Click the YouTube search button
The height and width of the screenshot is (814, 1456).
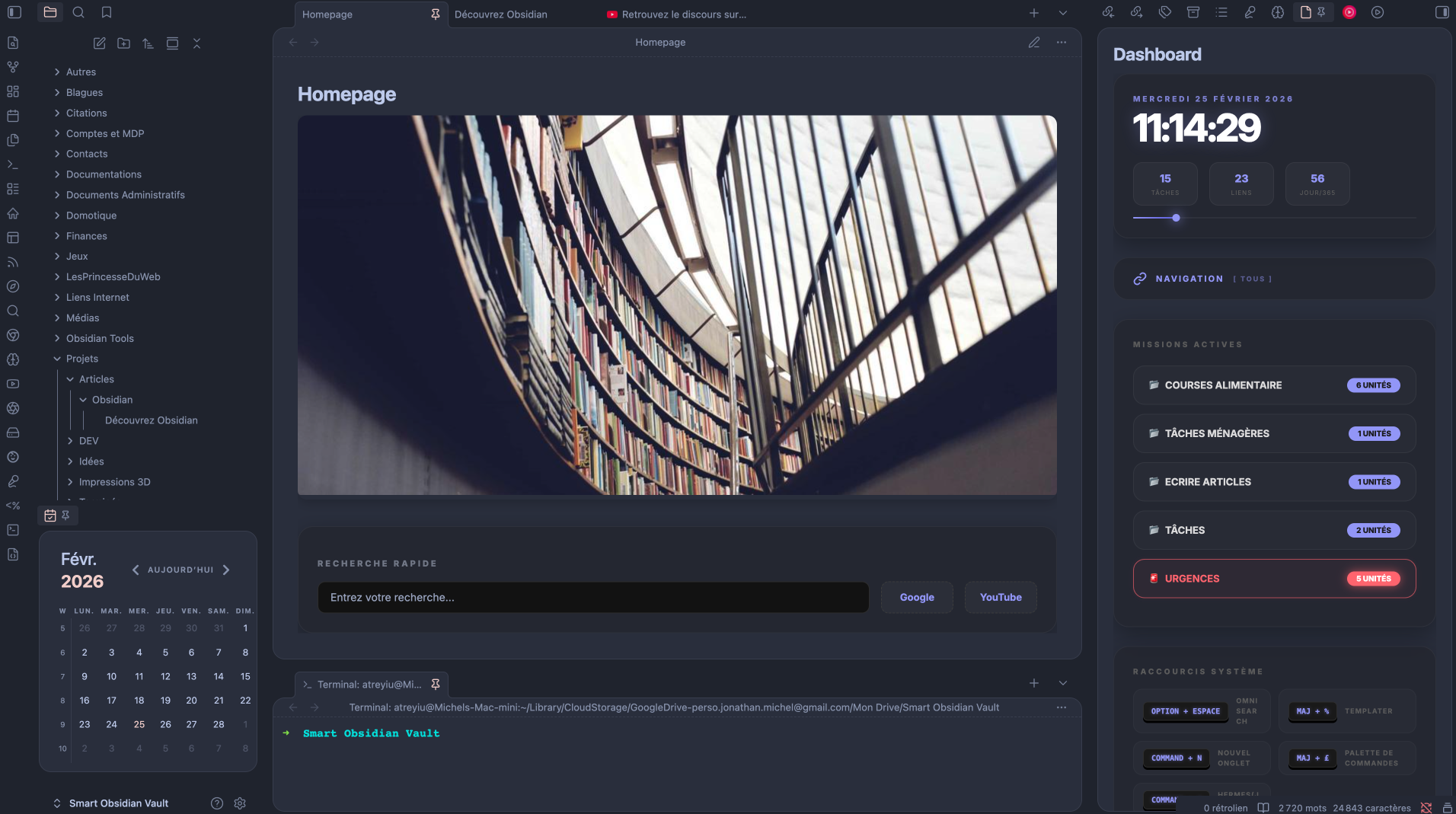coord(1000,597)
